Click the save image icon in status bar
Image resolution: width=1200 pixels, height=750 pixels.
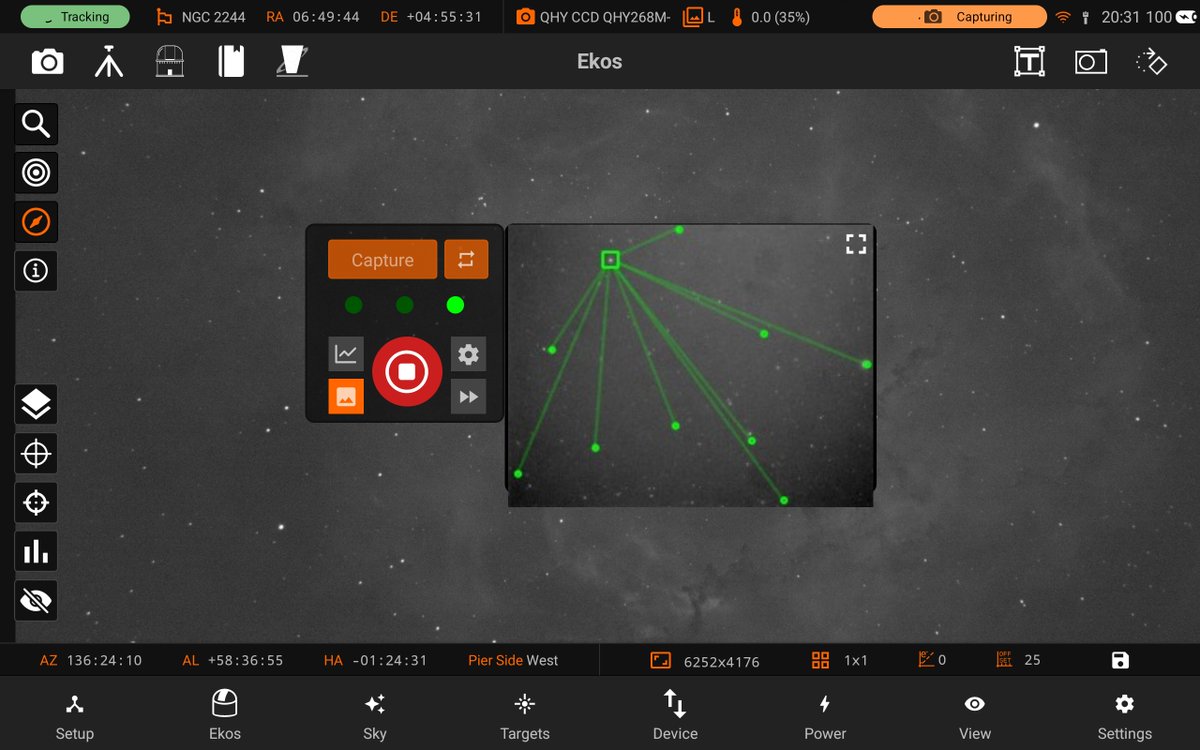click(x=1119, y=660)
